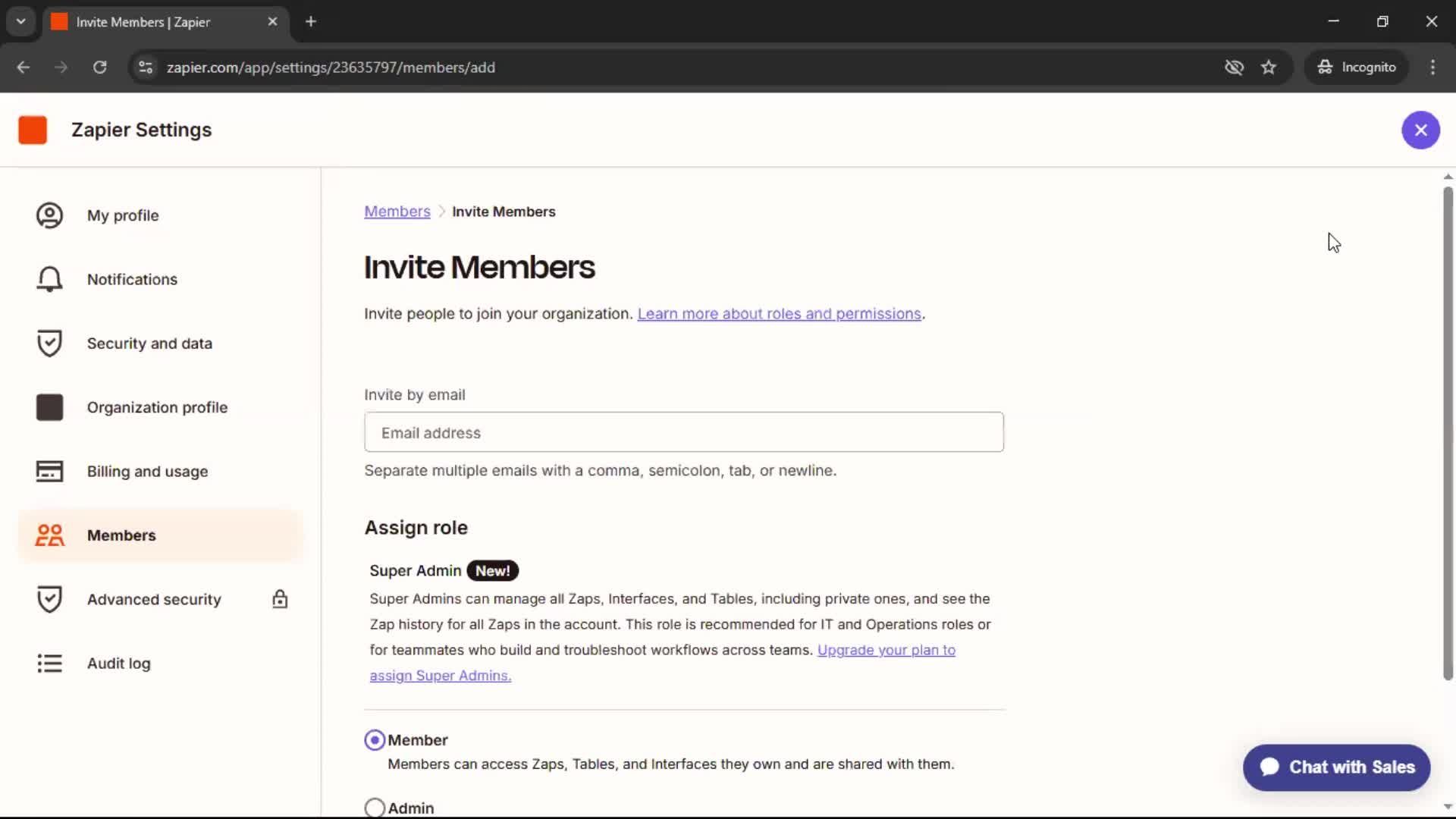Click the Security and data shield icon
Image resolution: width=1456 pixels, height=819 pixels.
[x=49, y=344]
